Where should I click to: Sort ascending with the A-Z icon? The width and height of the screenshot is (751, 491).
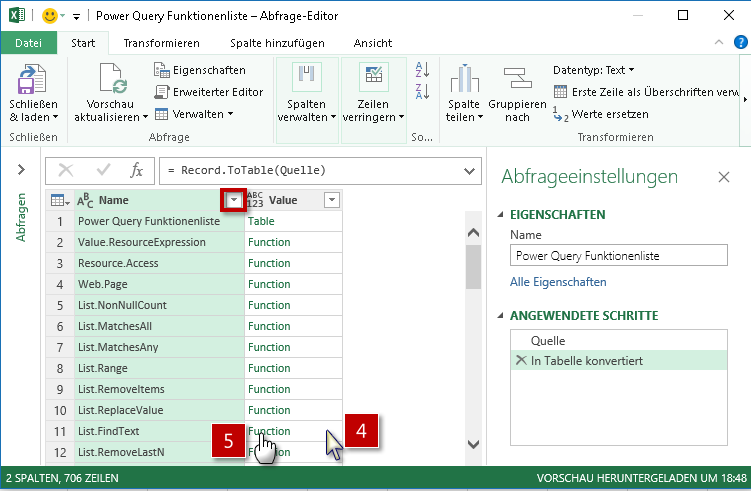click(x=422, y=69)
